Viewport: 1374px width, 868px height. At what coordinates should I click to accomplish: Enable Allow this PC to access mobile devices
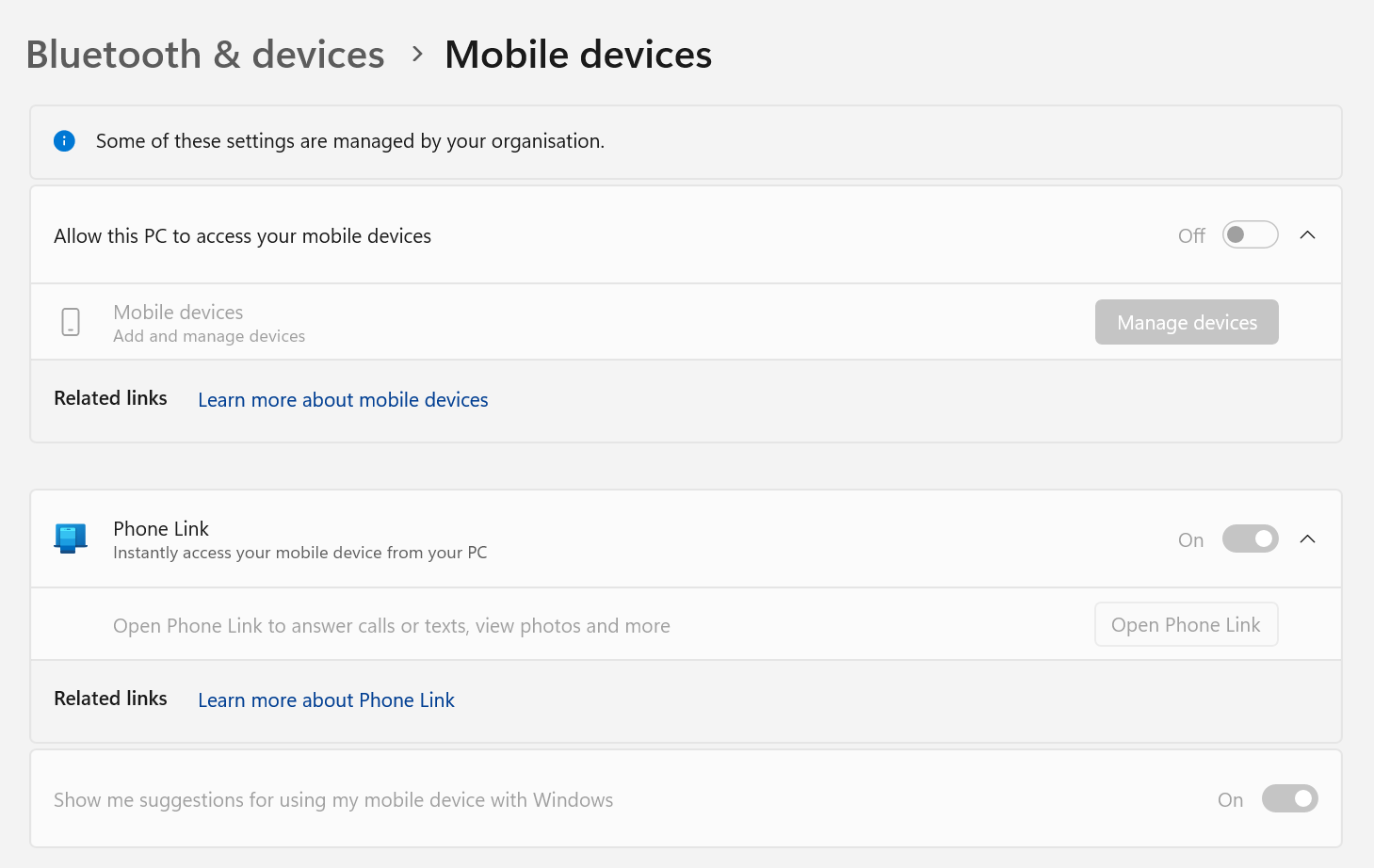click(x=1250, y=234)
